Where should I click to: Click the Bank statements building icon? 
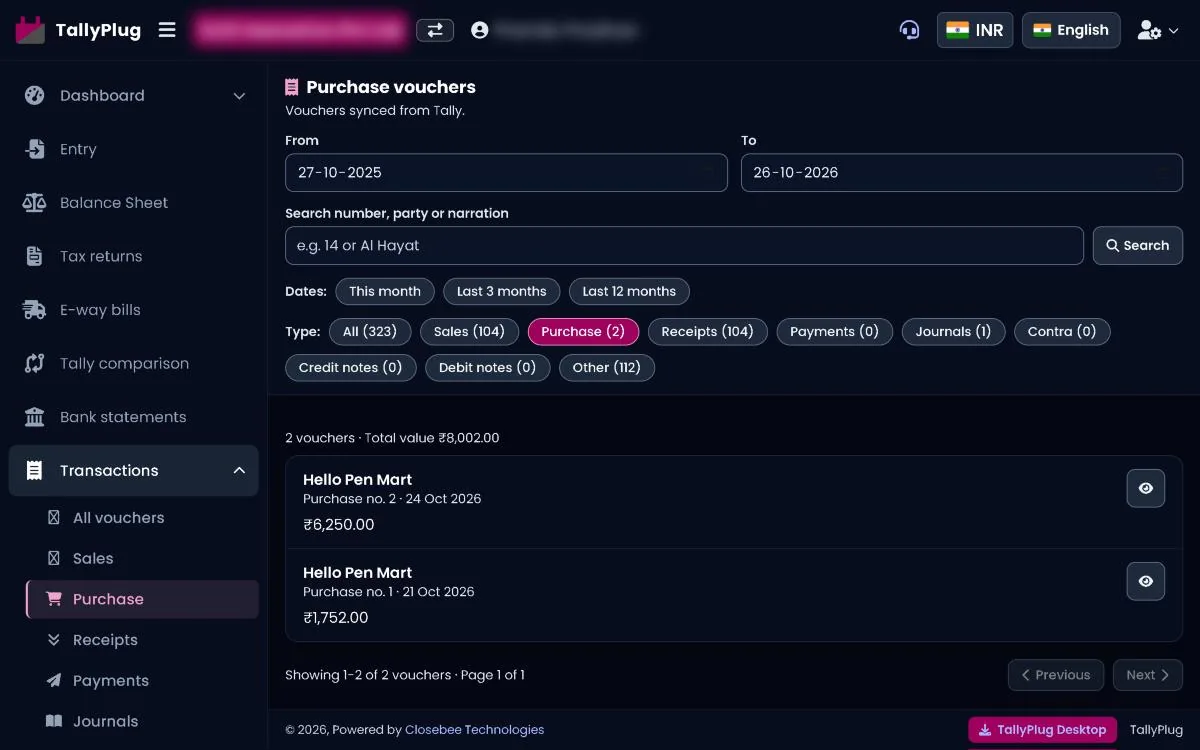point(35,417)
